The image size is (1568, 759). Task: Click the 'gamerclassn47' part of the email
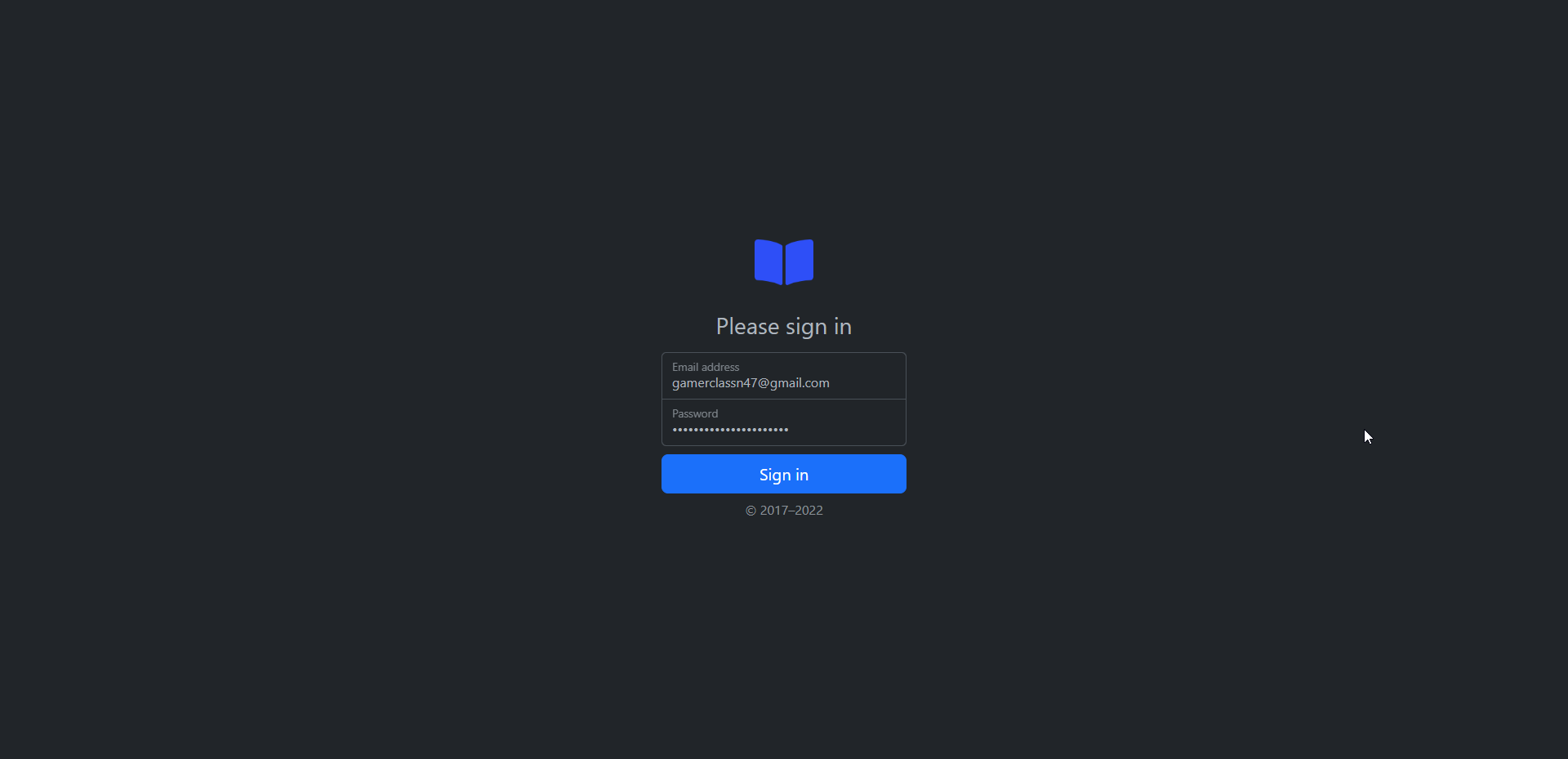[715, 383]
